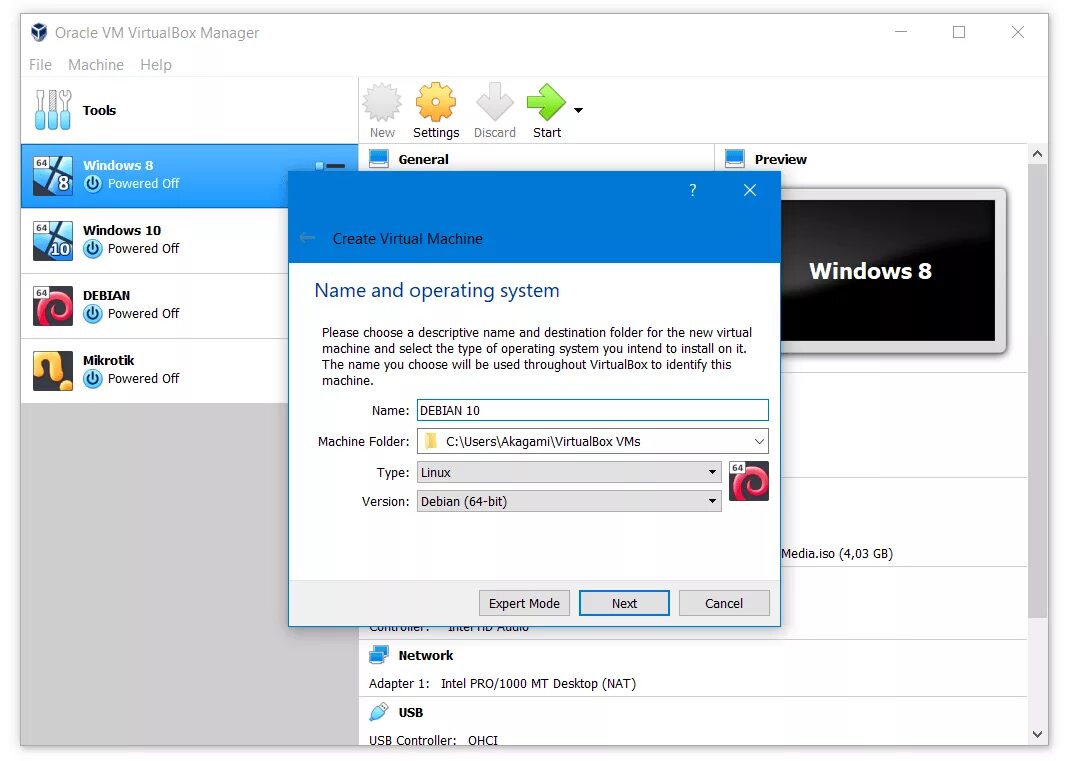Open the Version dropdown showing Debian (64-bit)
The image size is (1078, 761).
point(569,501)
